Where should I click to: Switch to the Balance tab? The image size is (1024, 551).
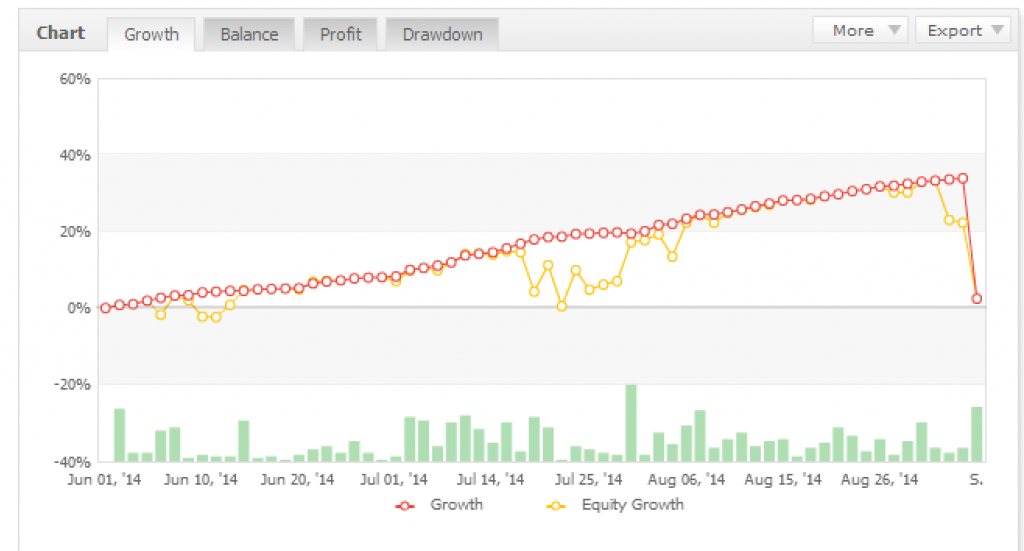(249, 34)
